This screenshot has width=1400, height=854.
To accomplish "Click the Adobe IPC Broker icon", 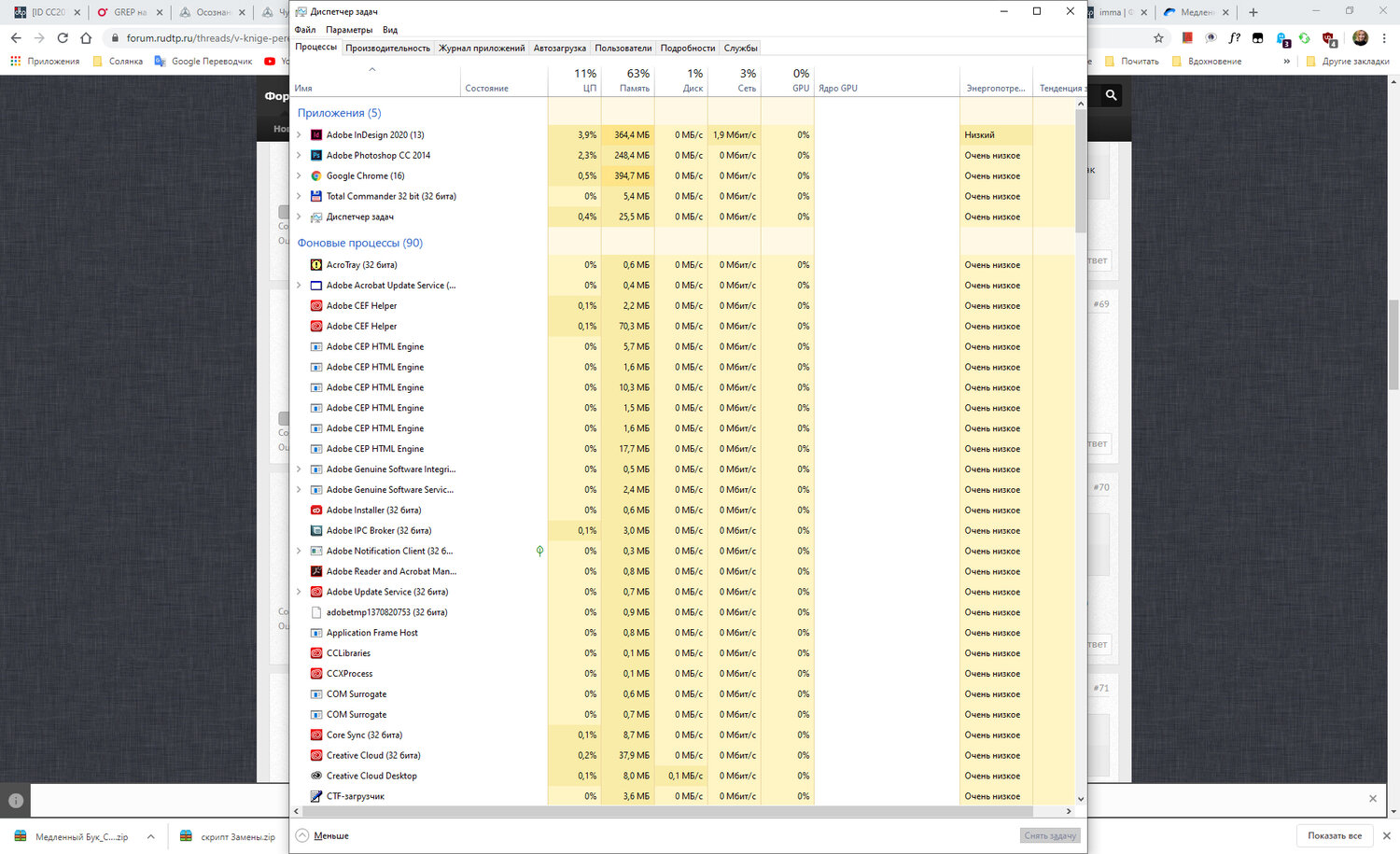I will click(x=316, y=531).
